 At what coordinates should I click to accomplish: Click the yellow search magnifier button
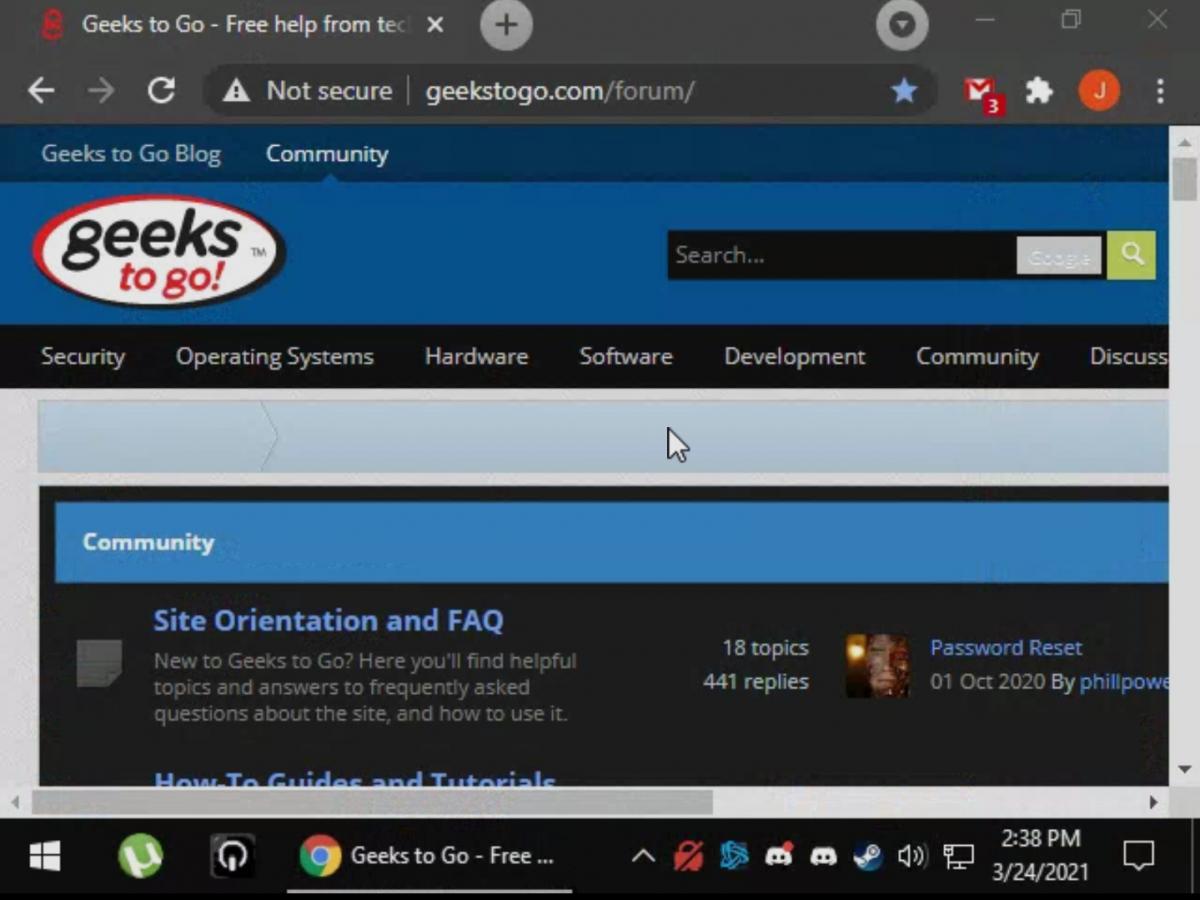pyautogui.click(x=1131, y=255)
